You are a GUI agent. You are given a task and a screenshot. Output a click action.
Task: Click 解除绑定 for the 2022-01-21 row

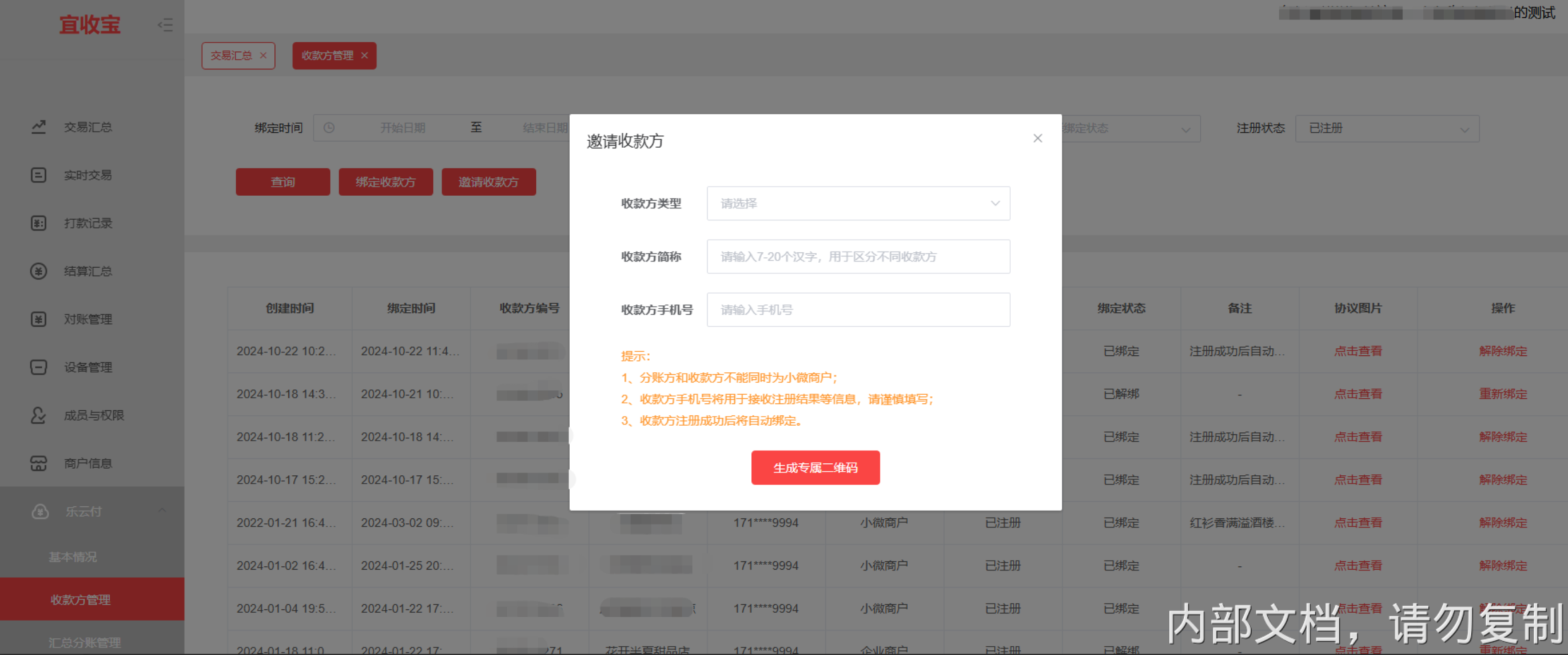click(x=1503, y=522)
